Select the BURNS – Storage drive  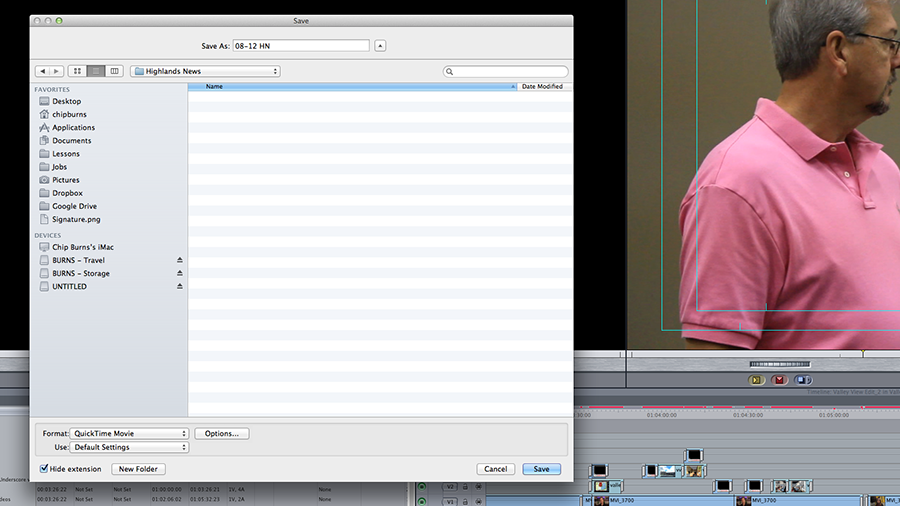coord(80,274)
